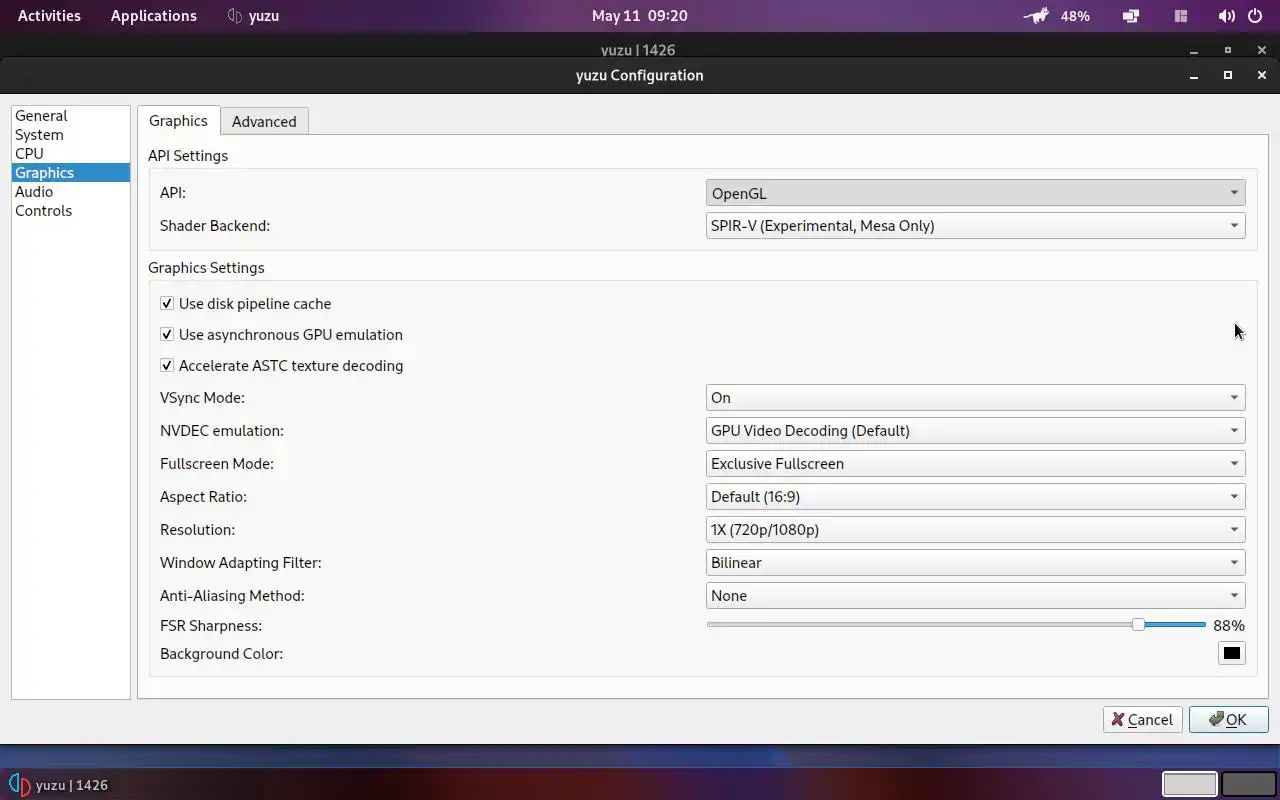This screenshot has width=1280, height=800.
Task: Confirm settings with the OK button
Action: [1228, 720]
